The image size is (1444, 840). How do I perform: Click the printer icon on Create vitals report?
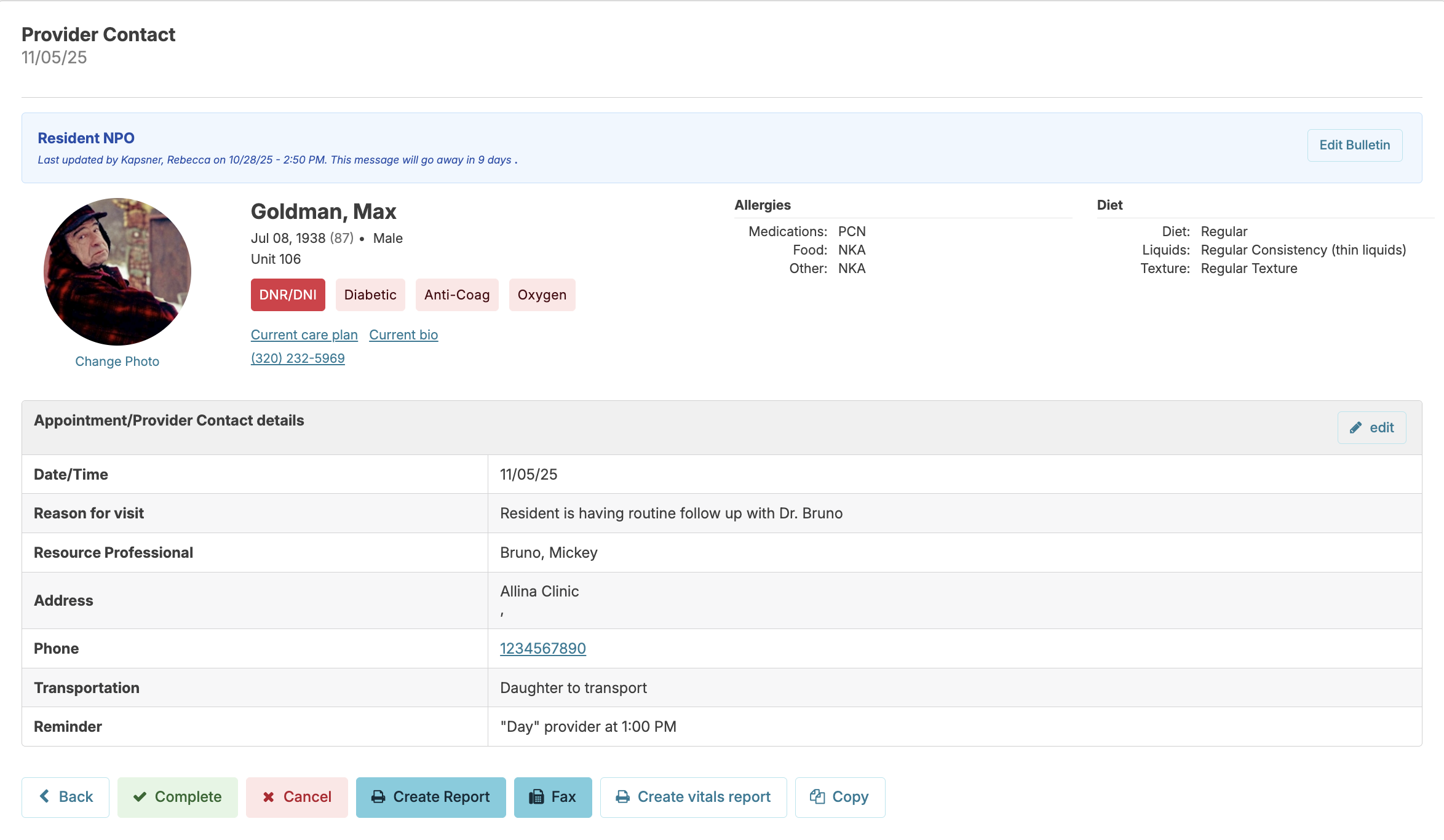point(622,797)
